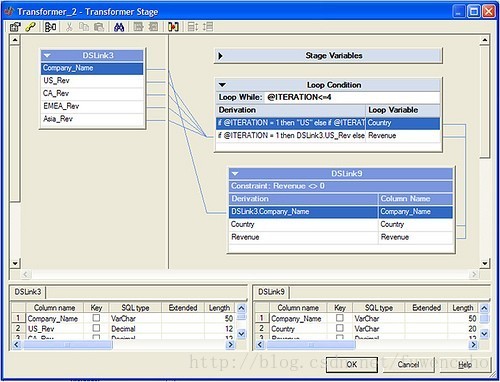Viewport: 500px width, 382px height.
Task: Select the DSLink3 tab in lower pane
Action: click(28, 292)
